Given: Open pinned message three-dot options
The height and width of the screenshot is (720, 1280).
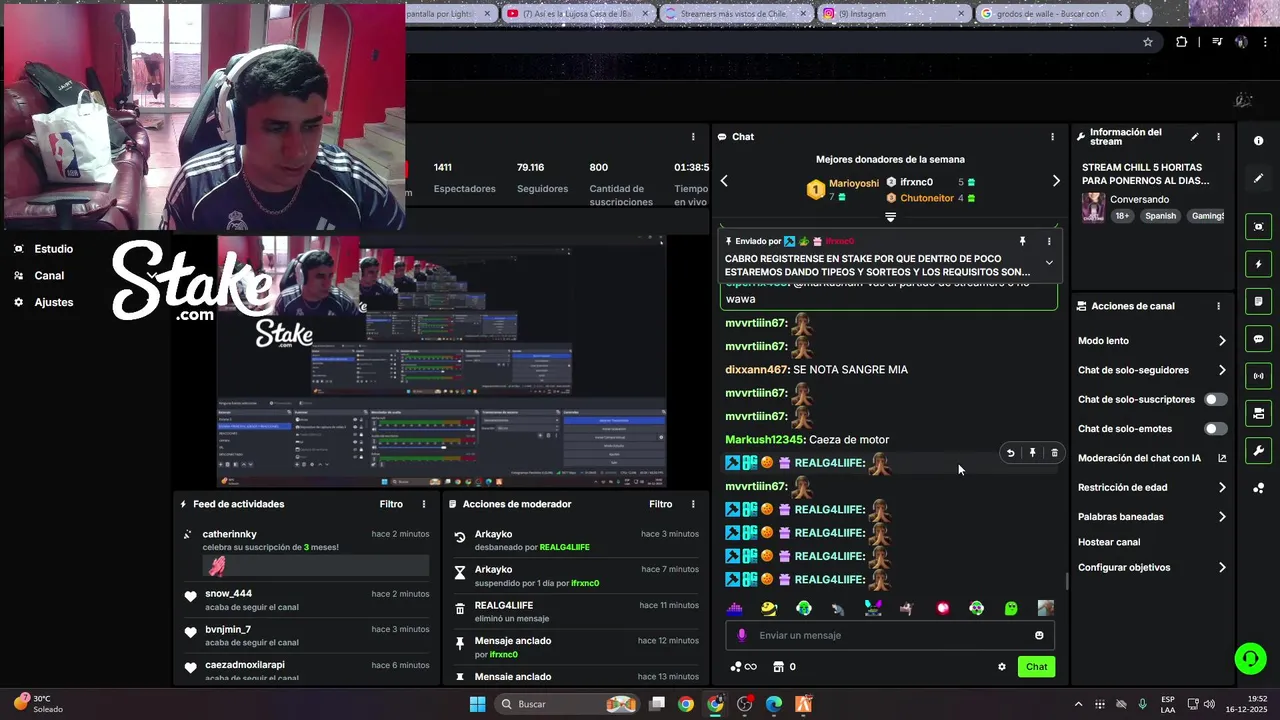Looking at the screenshot, I should click(1049, 241).
